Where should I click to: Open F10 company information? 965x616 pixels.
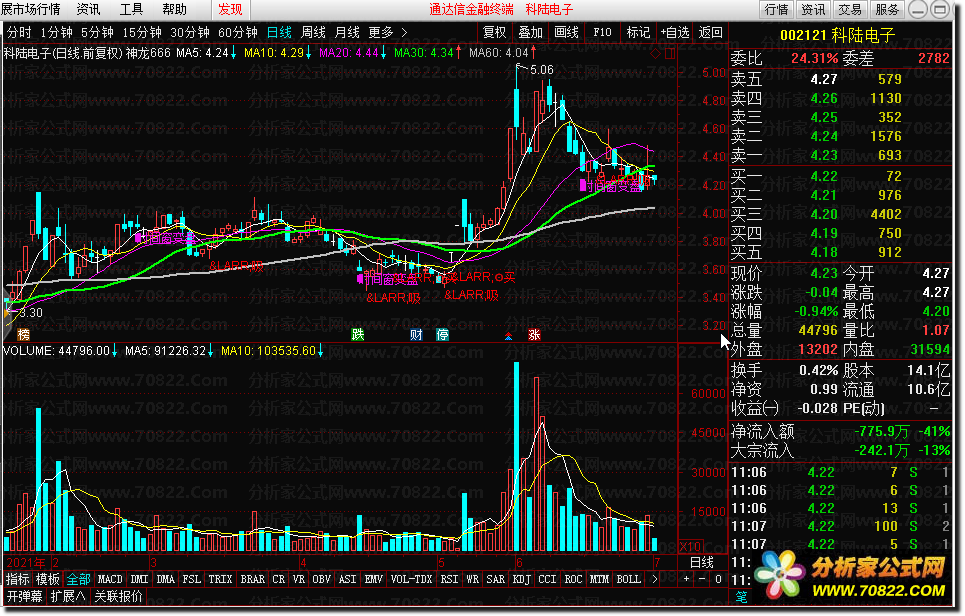point(602,32)
